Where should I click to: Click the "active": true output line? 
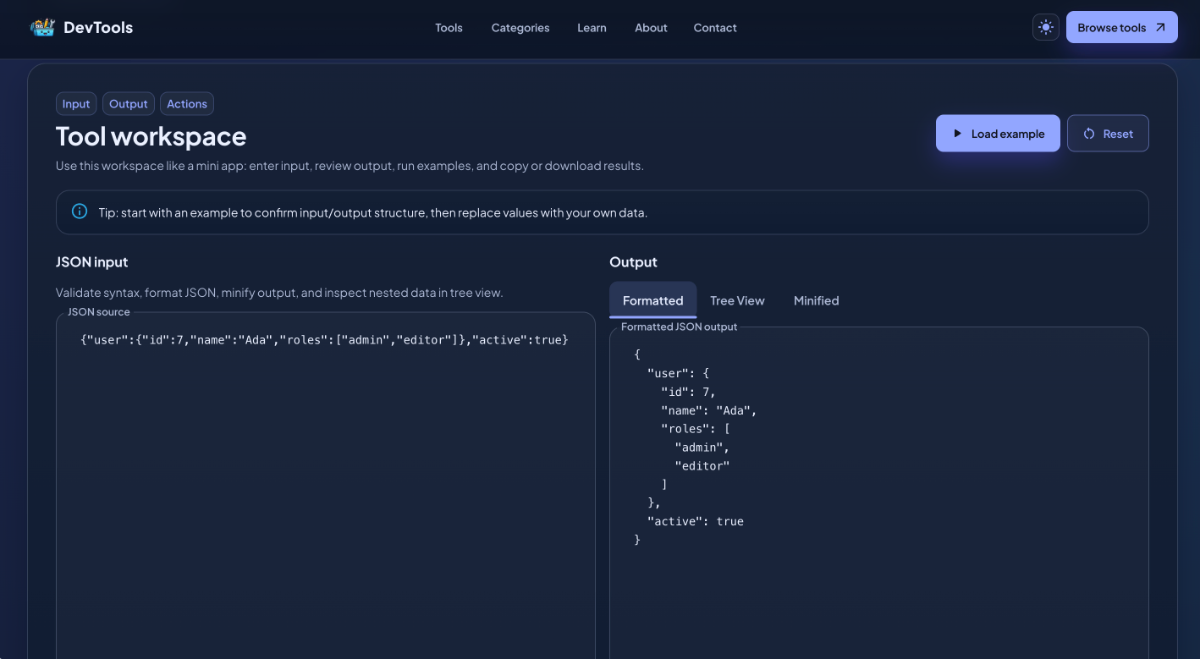695,521
